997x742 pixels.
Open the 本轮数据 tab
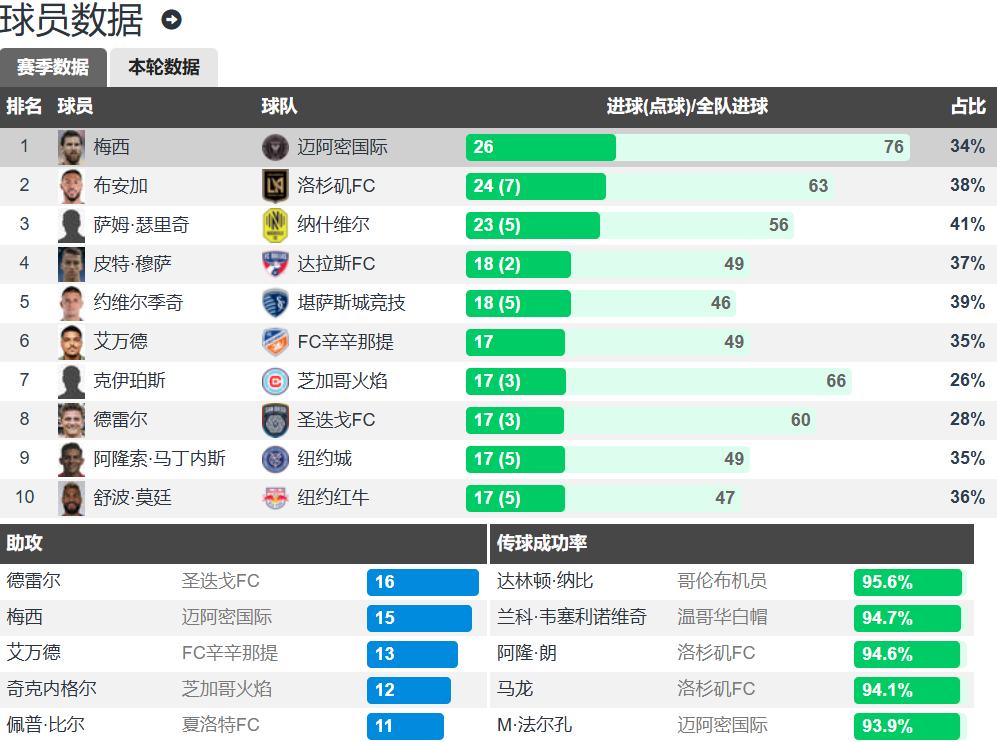tap(164, 67)
